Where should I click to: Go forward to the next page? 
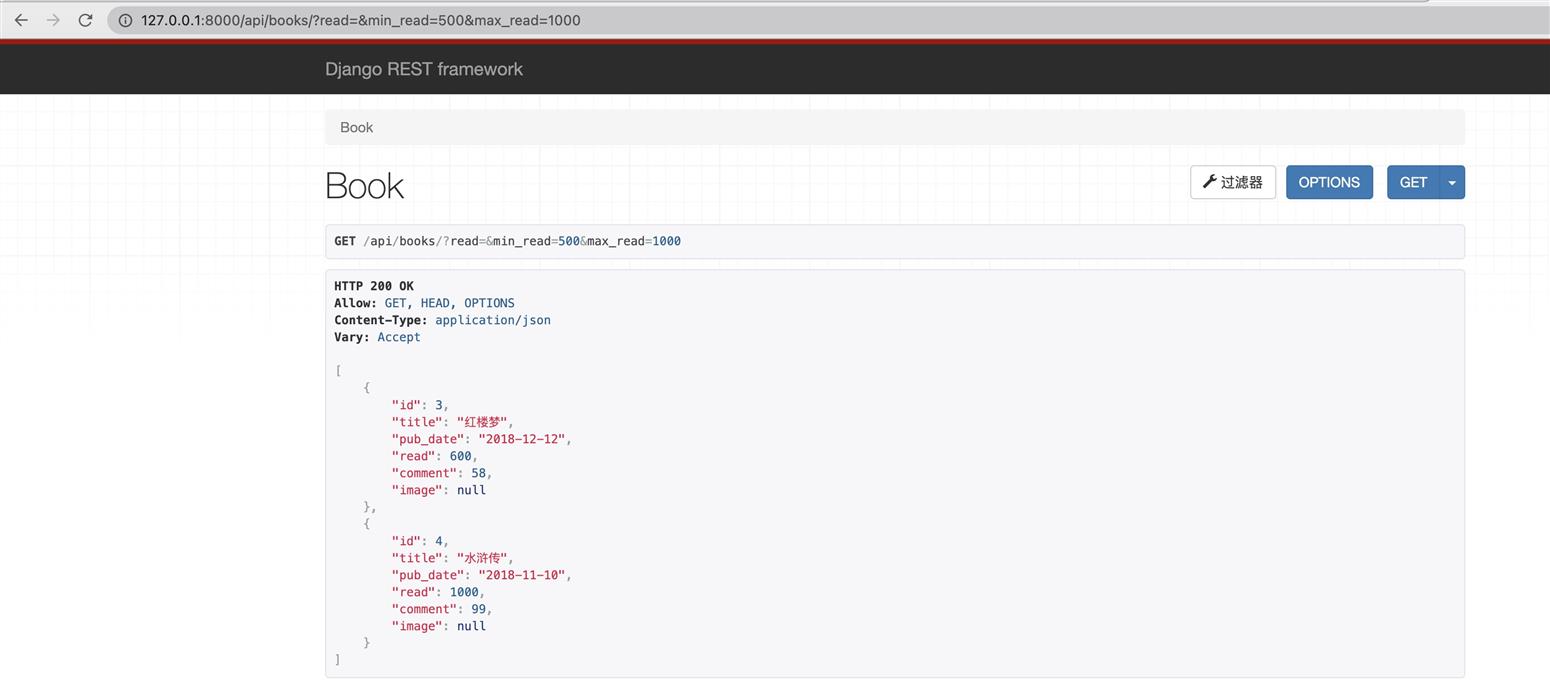coord(53,20)
